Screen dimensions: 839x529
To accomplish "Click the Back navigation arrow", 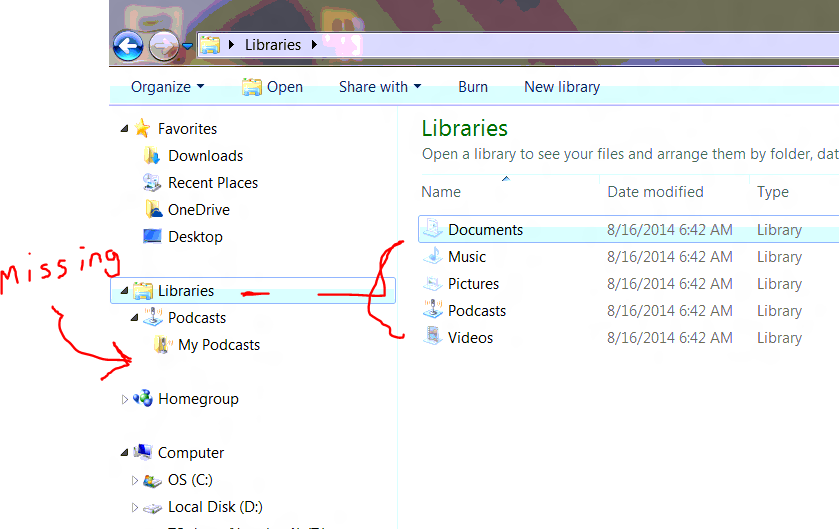I will 128,46.
